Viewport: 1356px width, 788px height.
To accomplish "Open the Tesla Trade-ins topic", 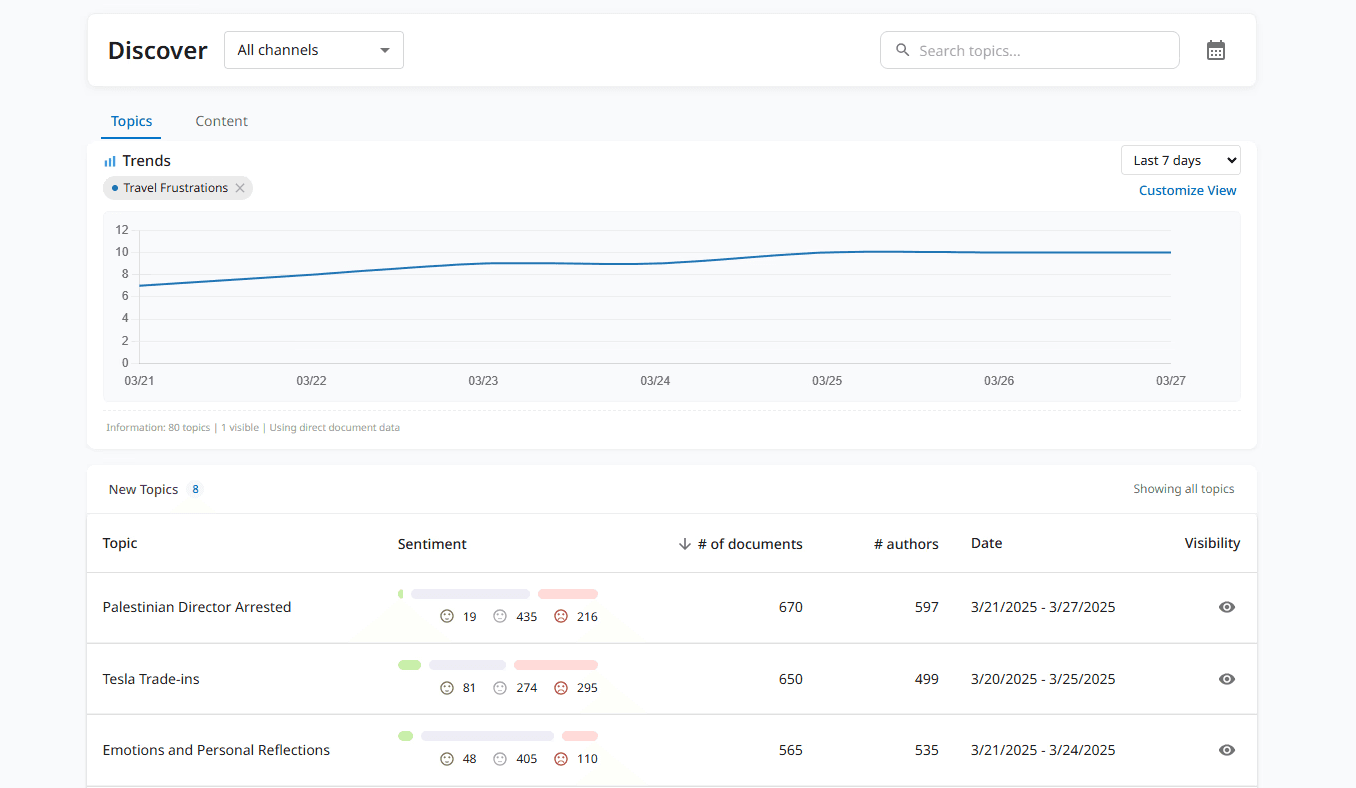I will point(151,679).
